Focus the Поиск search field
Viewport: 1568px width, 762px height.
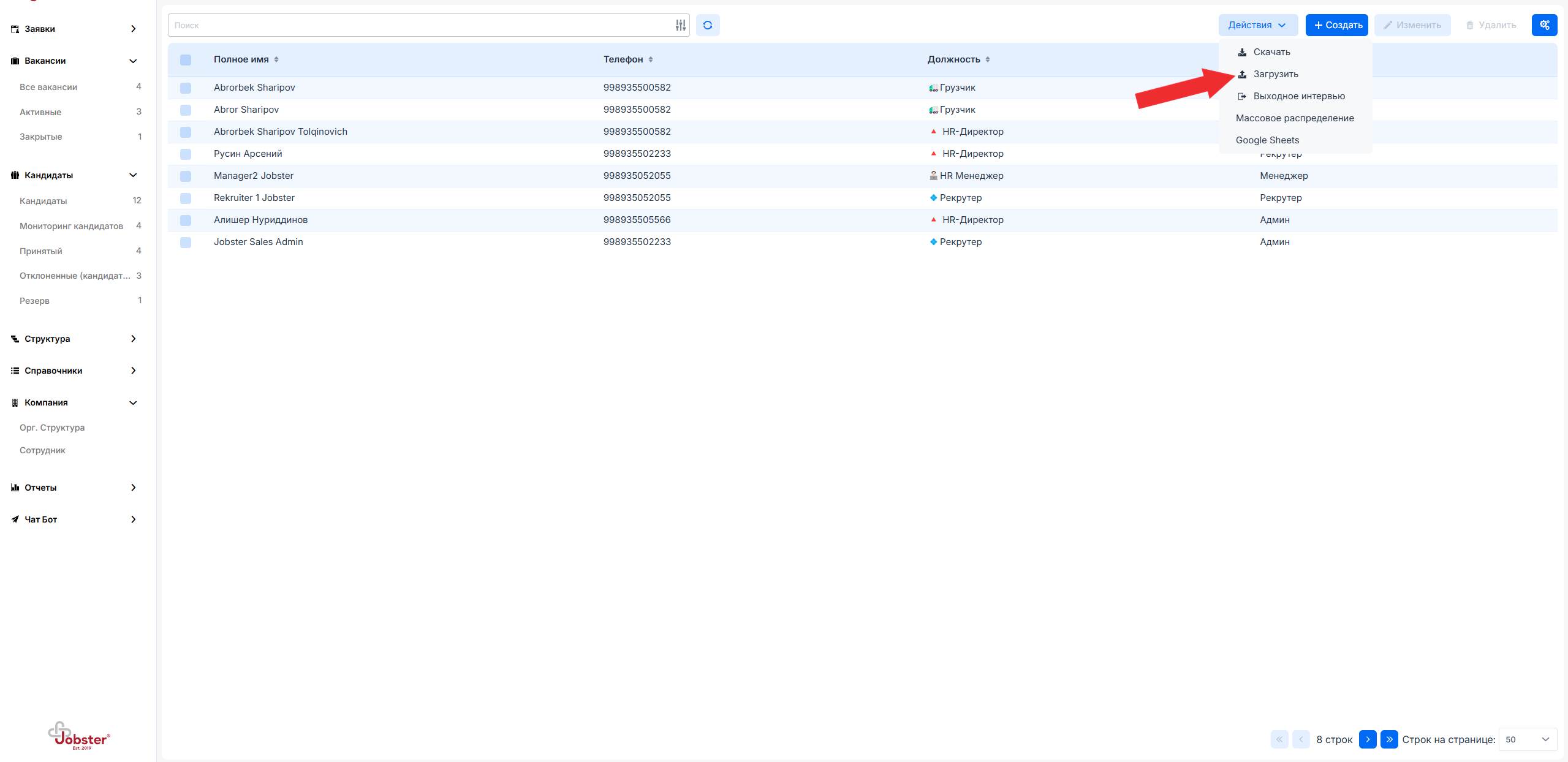(x=417, y=25)
